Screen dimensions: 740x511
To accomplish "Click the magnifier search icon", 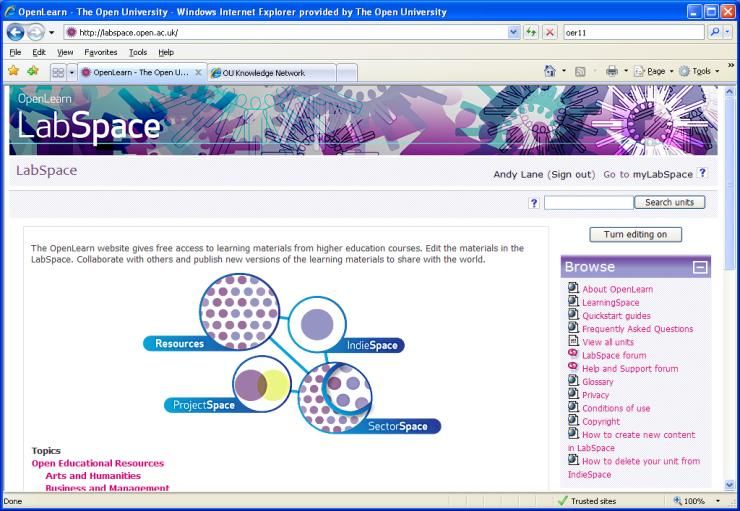I will [715, 33].
